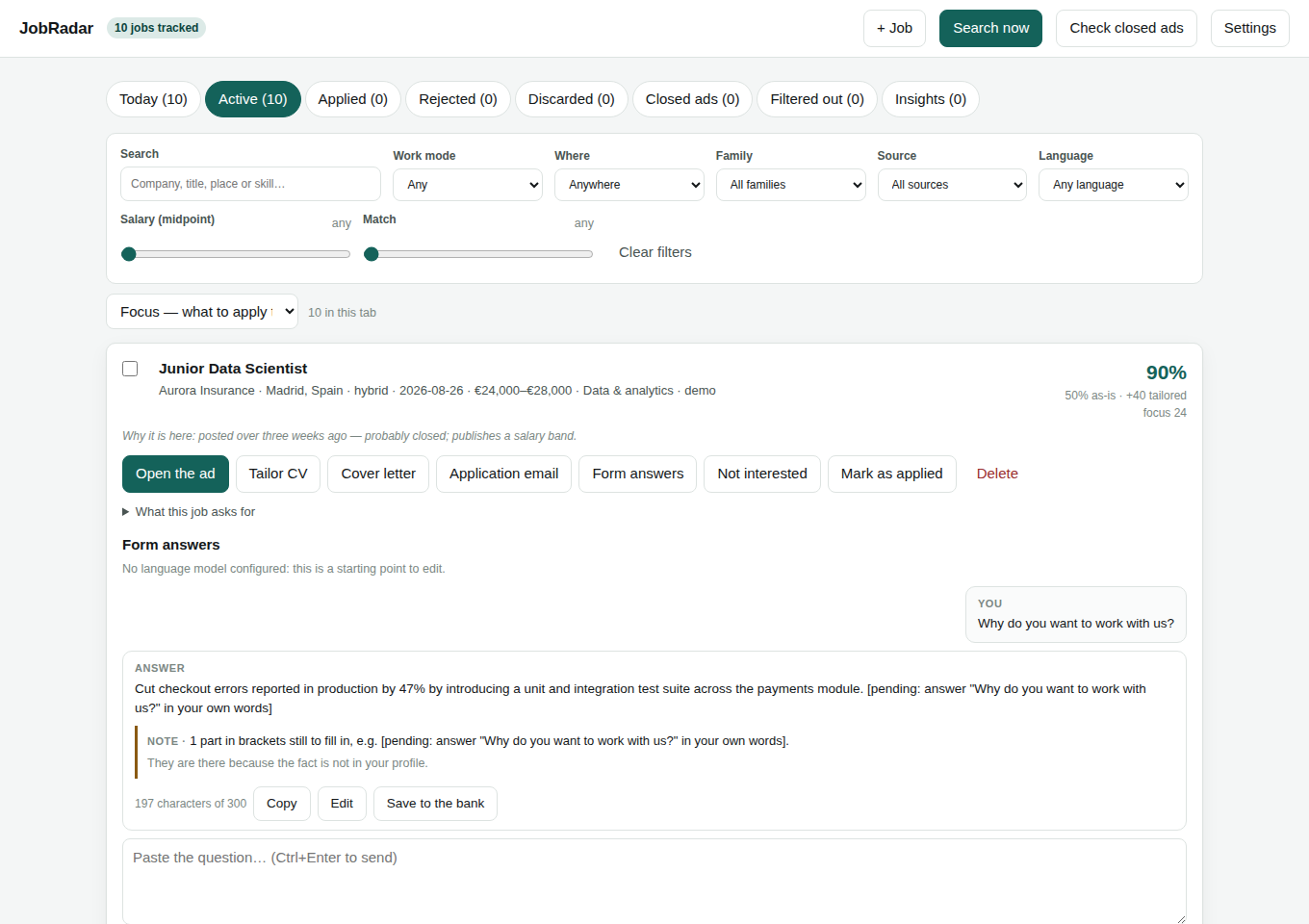Click Application email button
This screenshot has width=1309, height=924.
[x=504, y=474]
